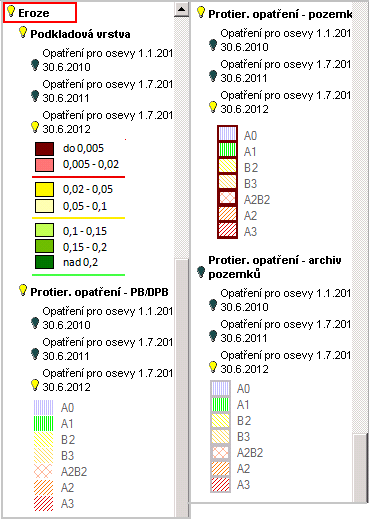Click the yellow '0,02 - 0,05' swatch

[x=44, y=189]
